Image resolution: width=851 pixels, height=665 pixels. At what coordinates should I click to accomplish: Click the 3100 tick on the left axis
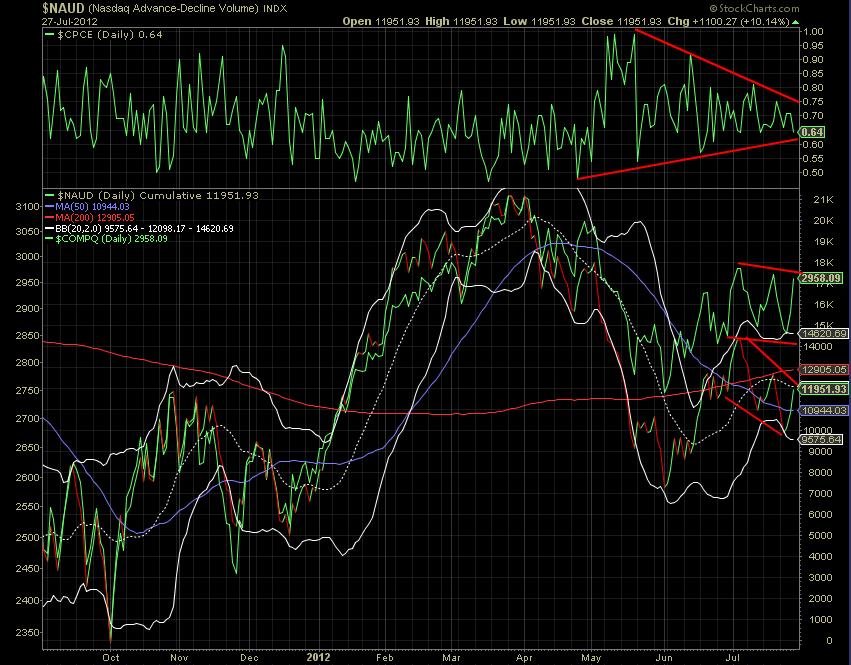[x=28, y=207]
